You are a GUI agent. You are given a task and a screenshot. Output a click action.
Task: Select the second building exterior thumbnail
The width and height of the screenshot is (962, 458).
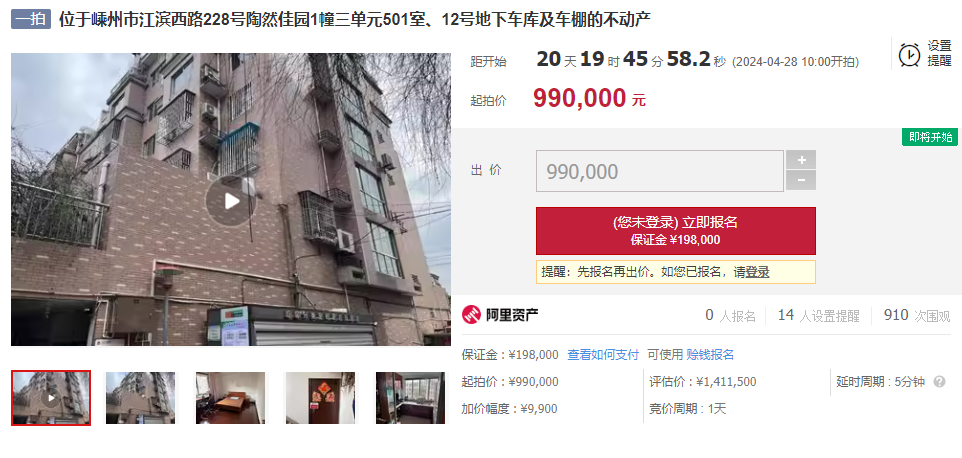(140, 398)
